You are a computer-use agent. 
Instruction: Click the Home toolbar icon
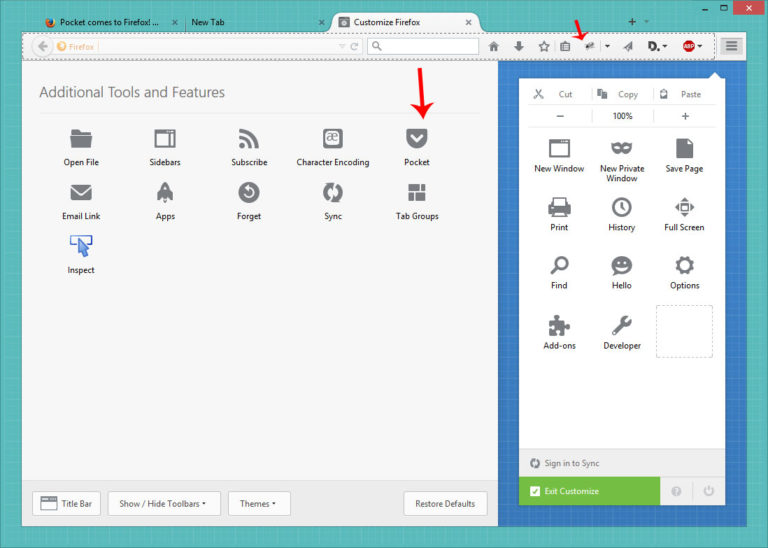[494, 47]
